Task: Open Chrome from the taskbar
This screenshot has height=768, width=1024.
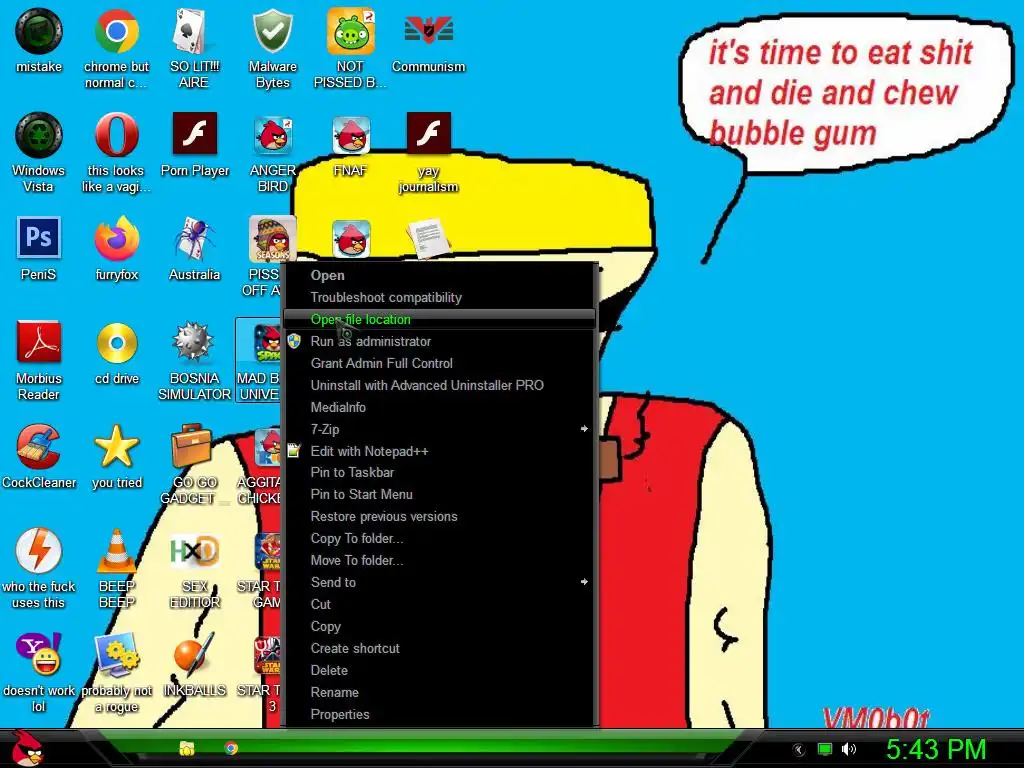Action: click(231, 748)
